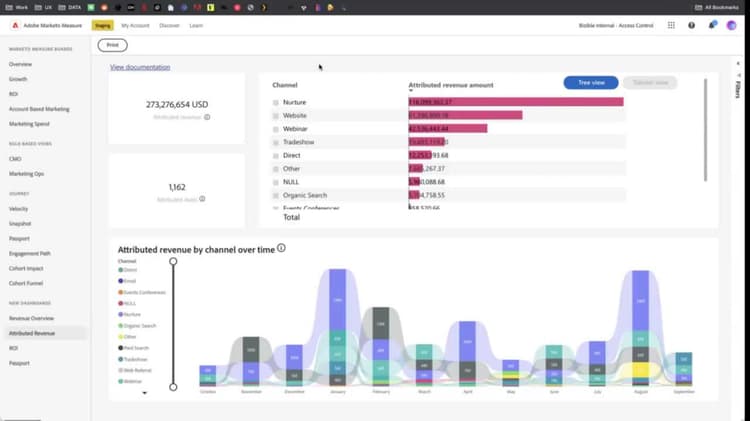Open the help question mark icon
750x421 pixels.
pyautogui.click(x=691, y=25)
